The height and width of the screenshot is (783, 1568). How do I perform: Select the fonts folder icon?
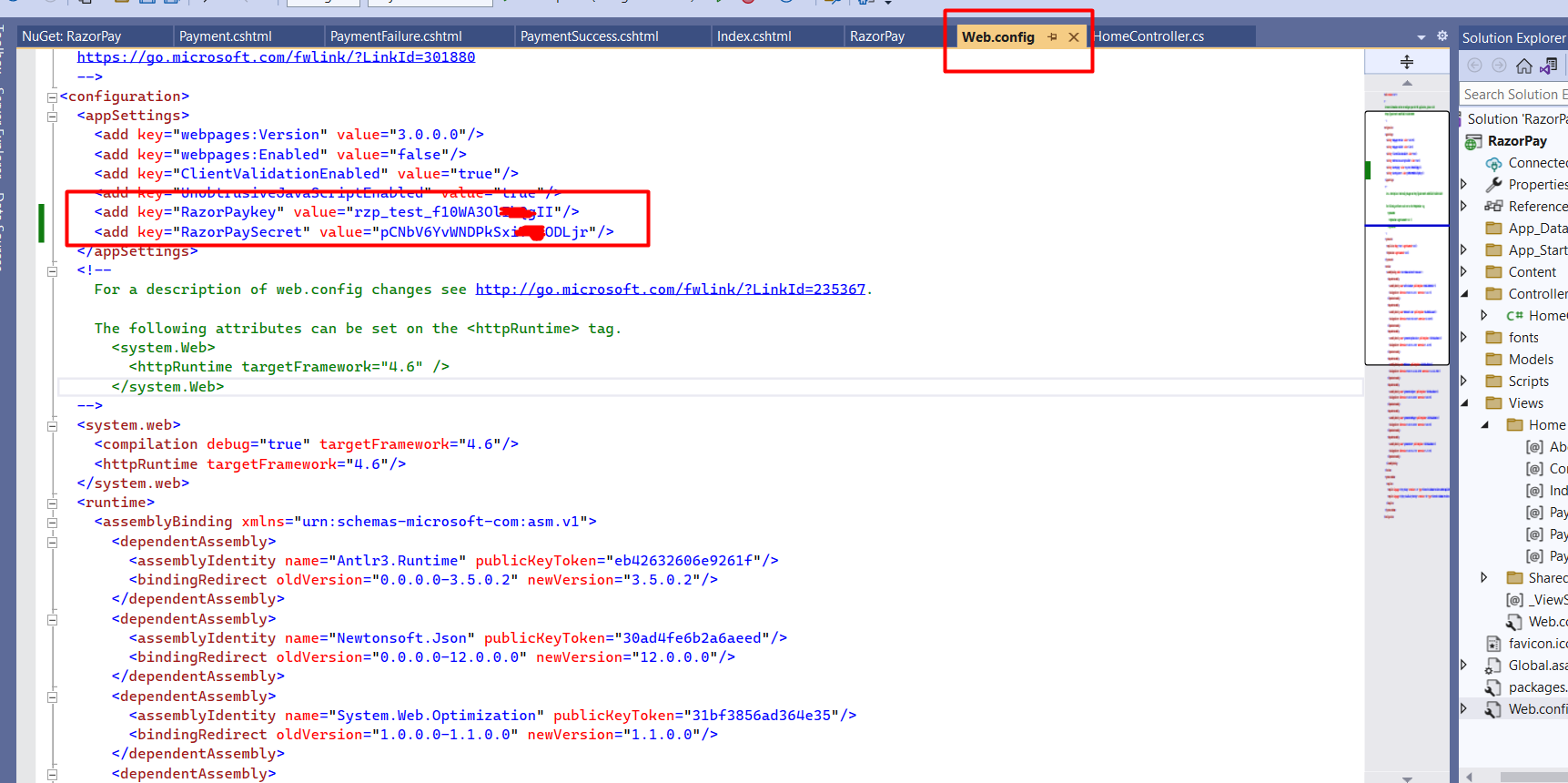pyautogui.click(x=1493, y=338)
